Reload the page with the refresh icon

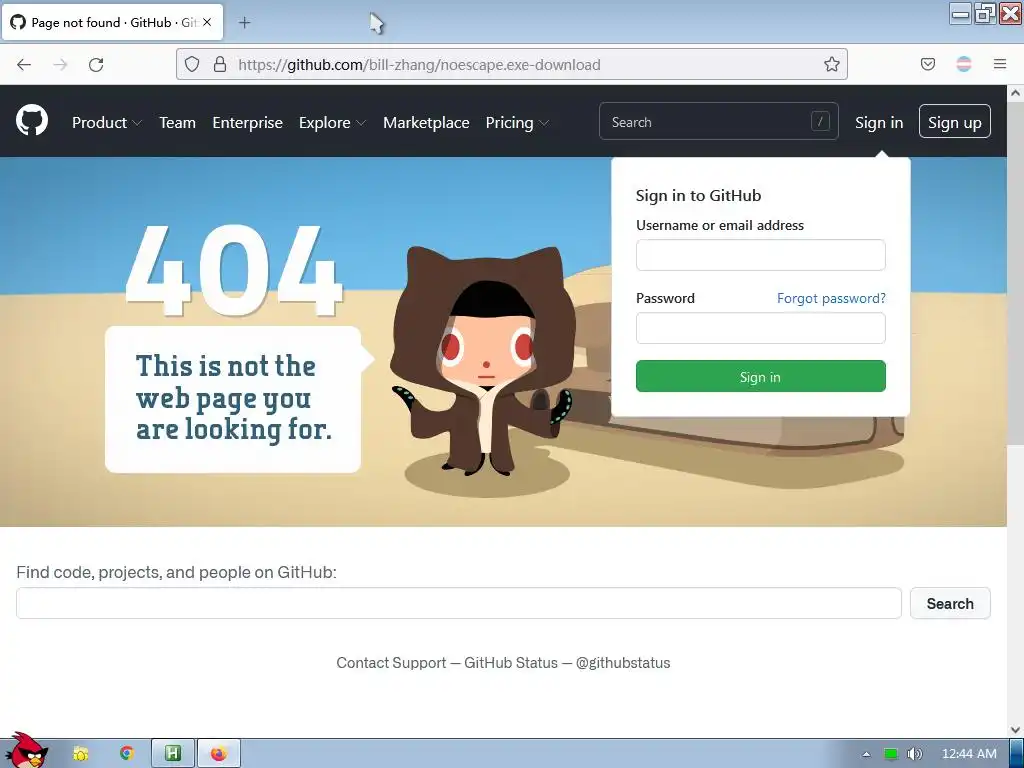[96, 65]
